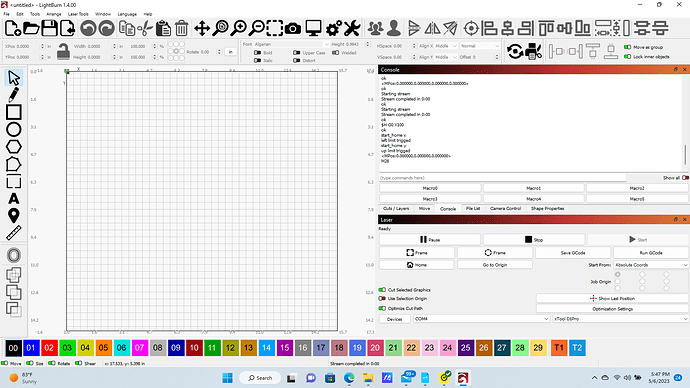The image size is (690, 388).
Task: Click the Home button
Action: (x=417, y=265)
